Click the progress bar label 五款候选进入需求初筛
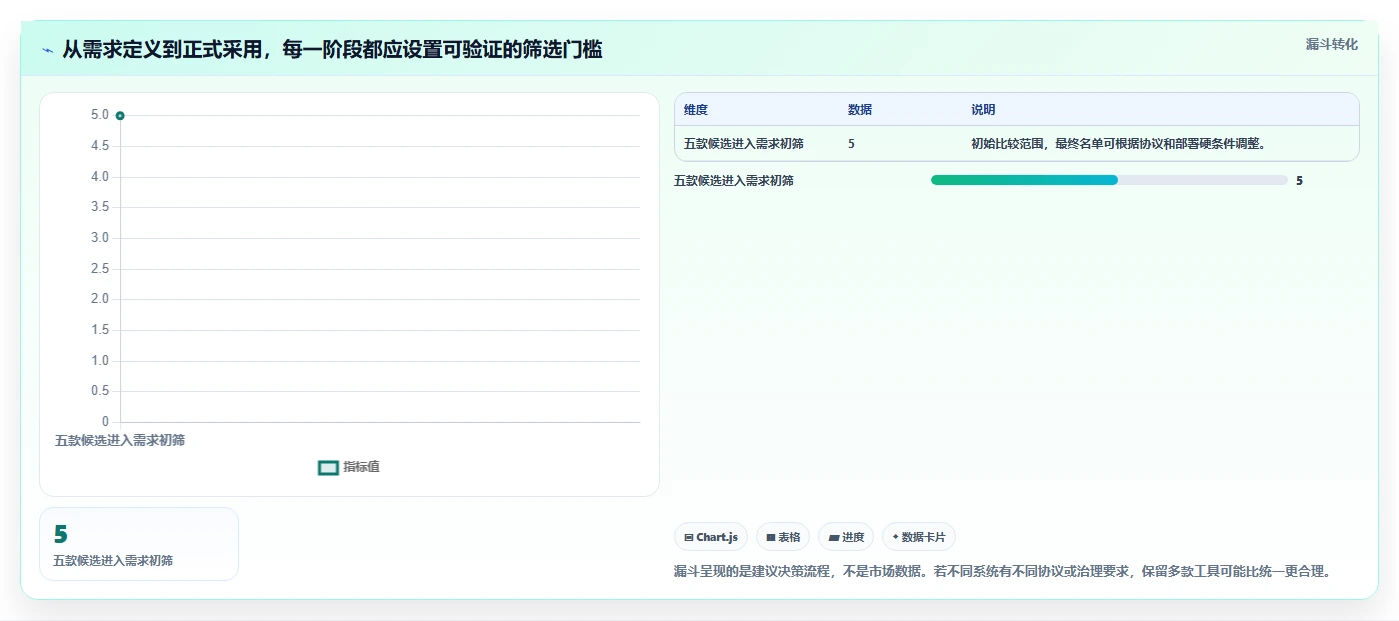Image resolution: width=1399 pixels, height=621 pixels. [734, 181]
